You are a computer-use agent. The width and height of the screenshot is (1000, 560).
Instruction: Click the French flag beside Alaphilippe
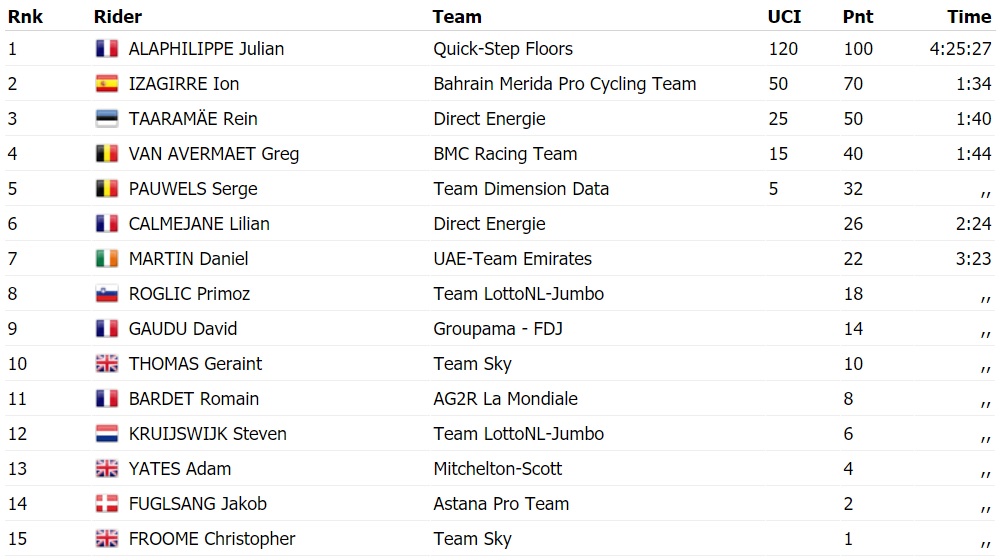point(107,49)
